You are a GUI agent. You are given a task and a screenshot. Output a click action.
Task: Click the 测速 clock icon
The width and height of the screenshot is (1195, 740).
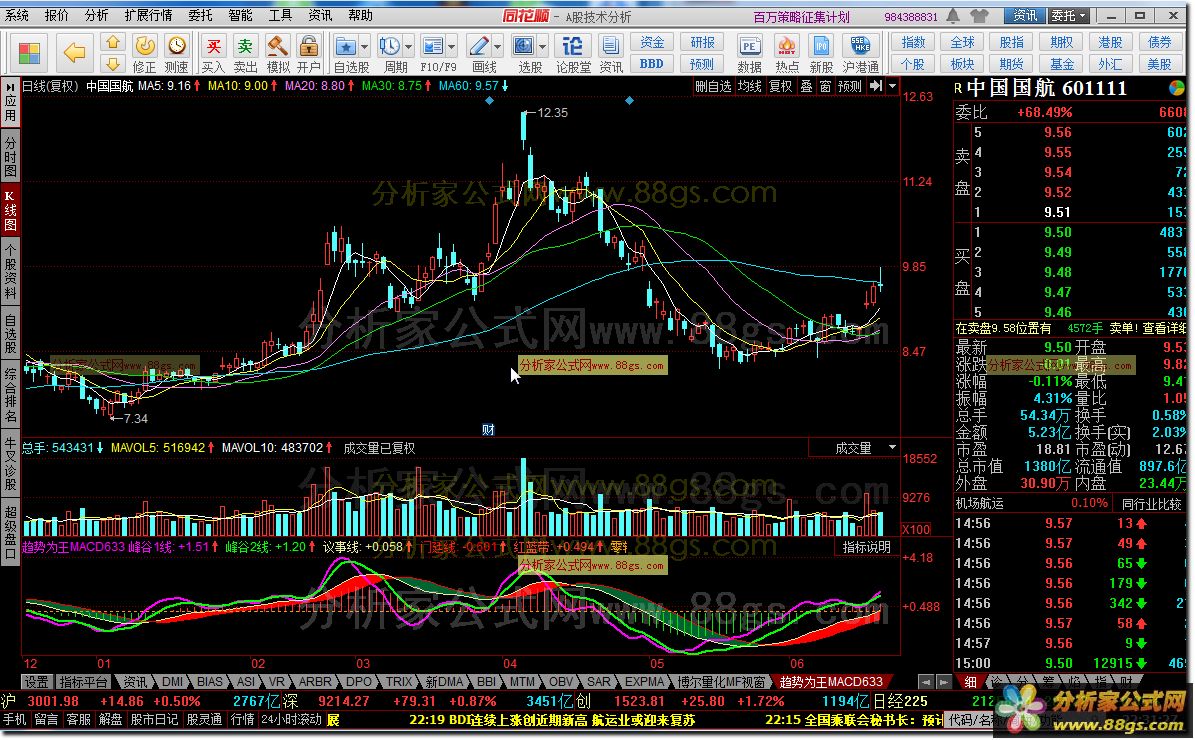click(177, 46)
